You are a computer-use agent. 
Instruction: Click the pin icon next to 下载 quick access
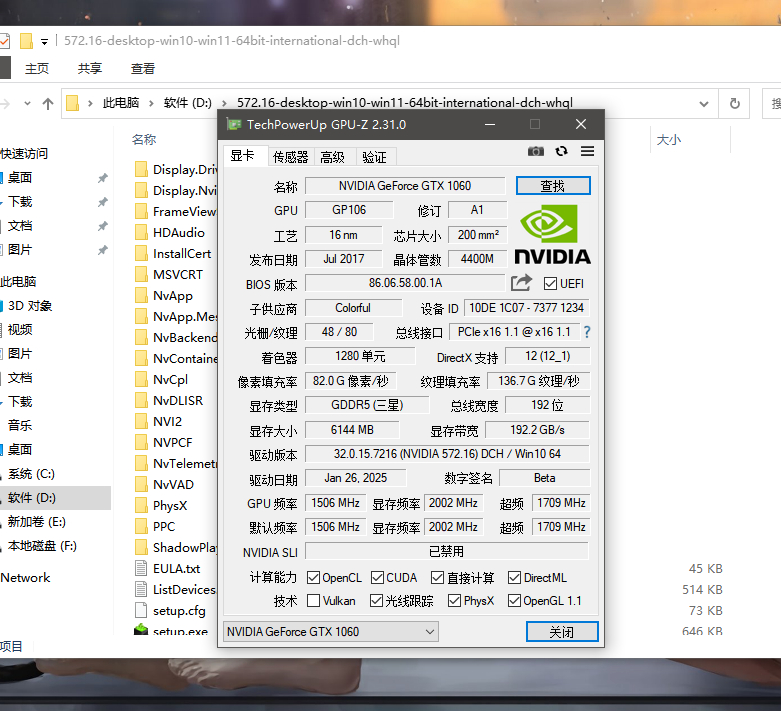[103, 202]
